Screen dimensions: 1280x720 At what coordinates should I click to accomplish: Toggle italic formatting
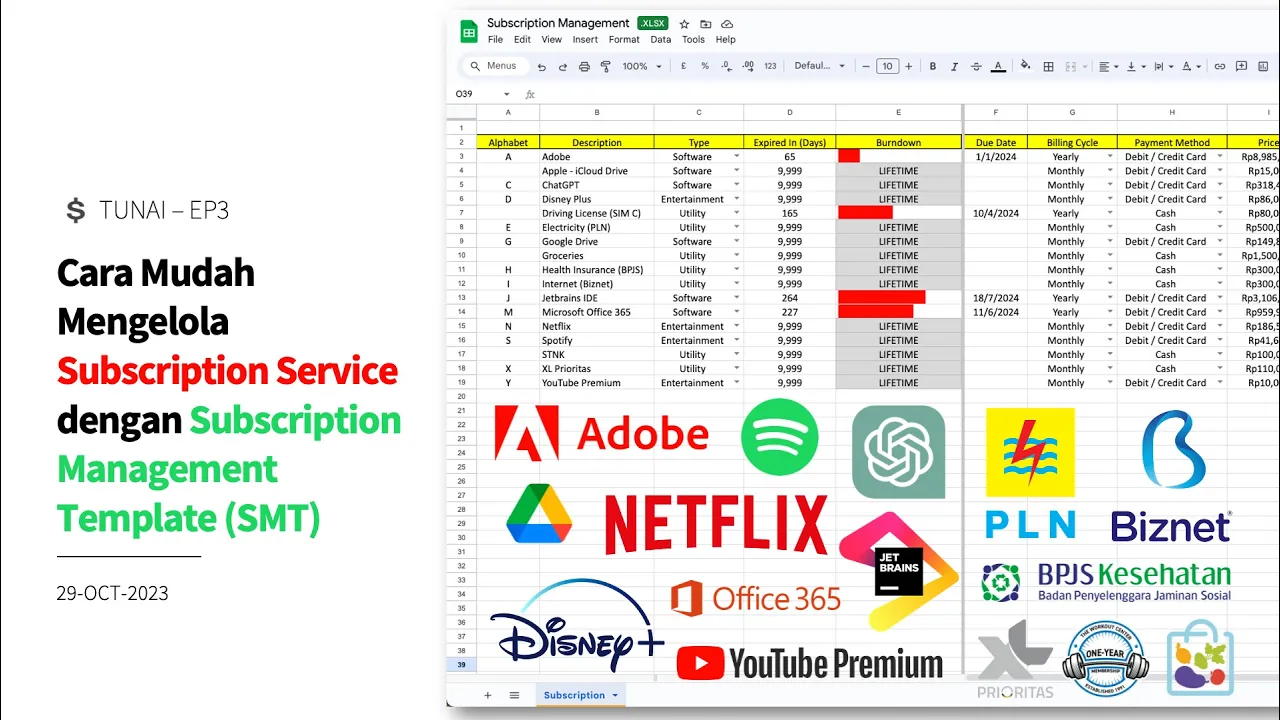click(x=955, y=66)
